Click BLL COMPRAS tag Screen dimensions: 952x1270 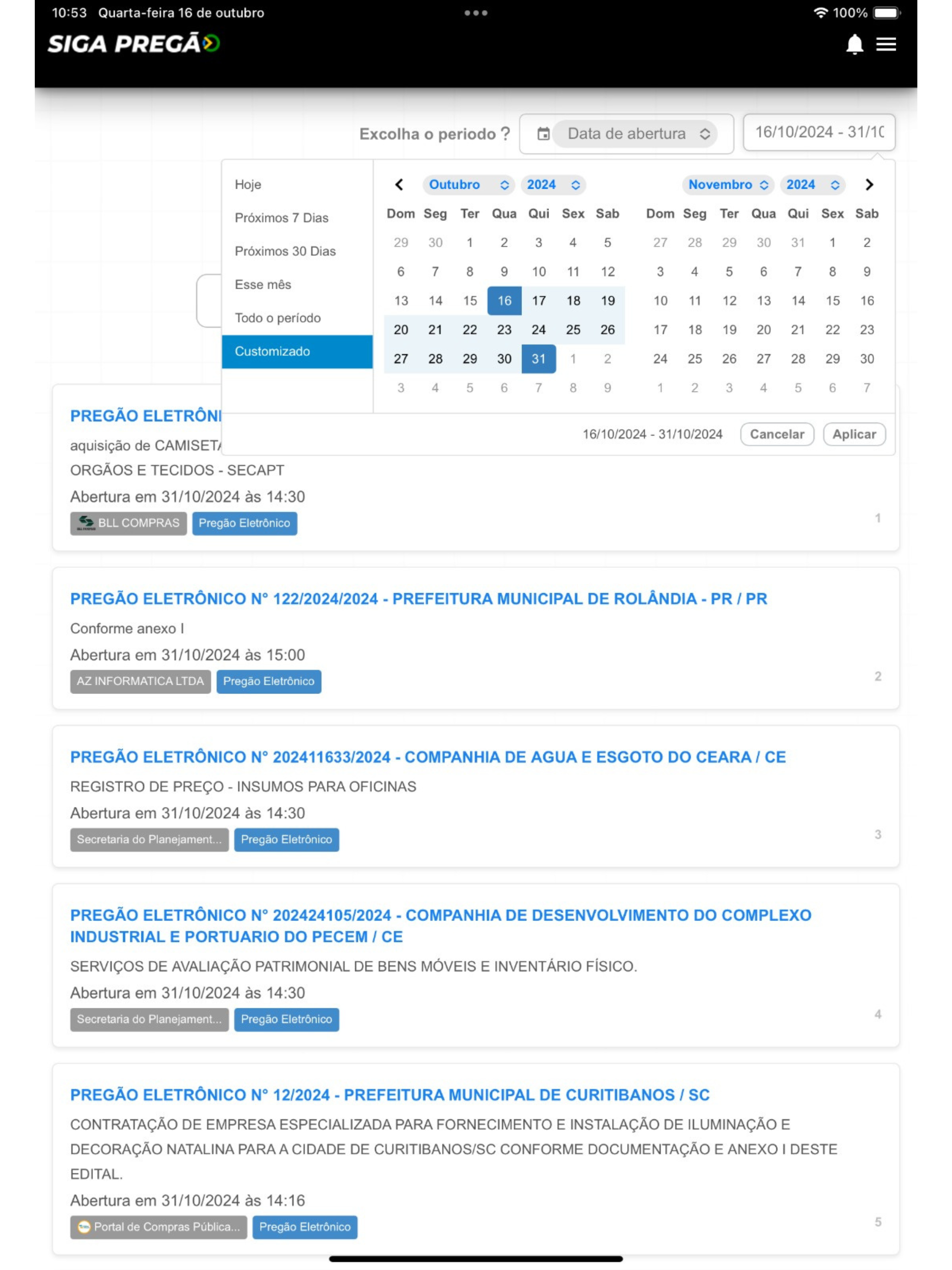pyautogui.click(x=129, y=523)
